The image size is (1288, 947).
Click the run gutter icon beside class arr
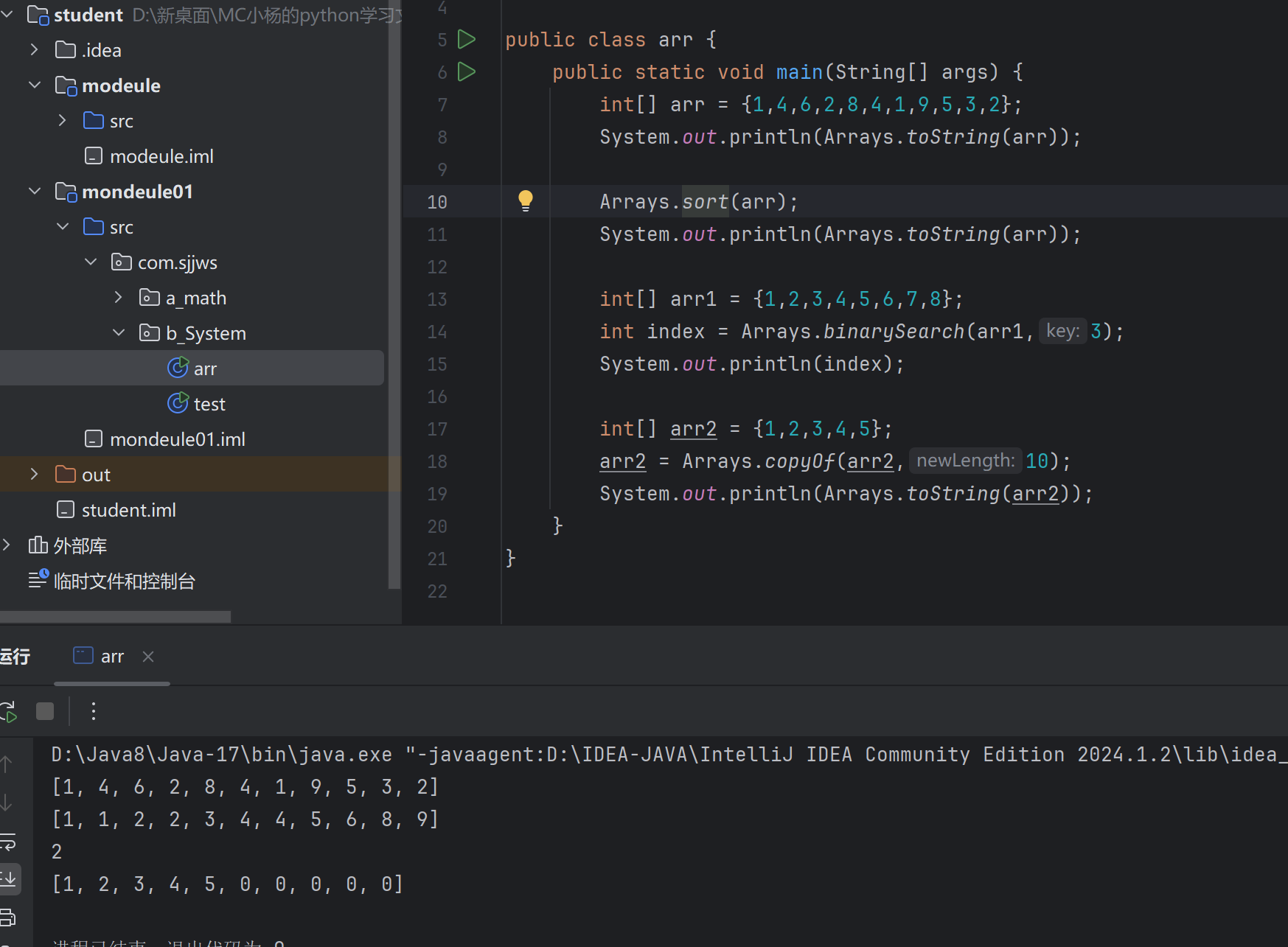[467, 39]
